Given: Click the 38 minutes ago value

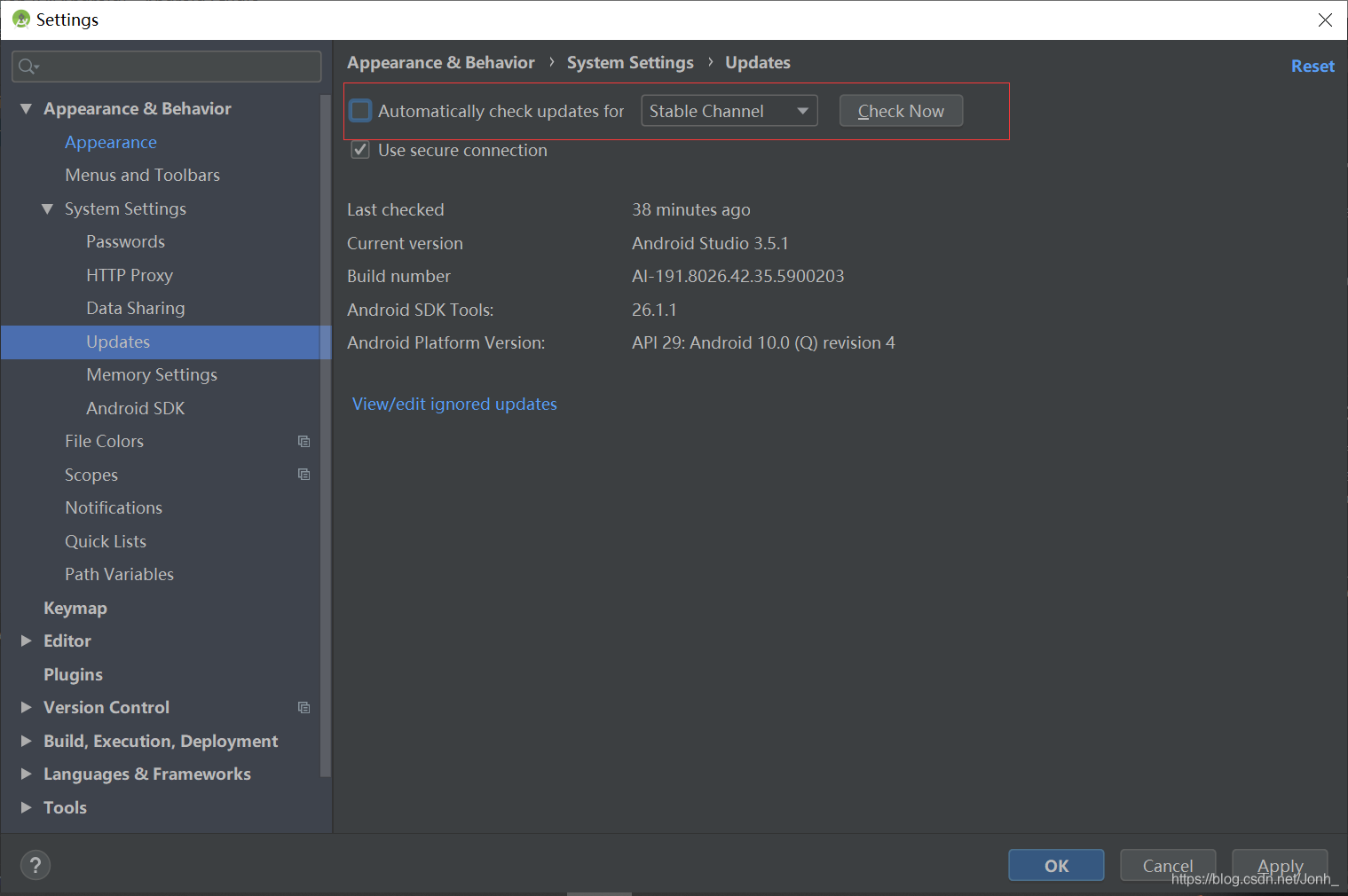Looking at the screenshot, I should tap(690, 209).
